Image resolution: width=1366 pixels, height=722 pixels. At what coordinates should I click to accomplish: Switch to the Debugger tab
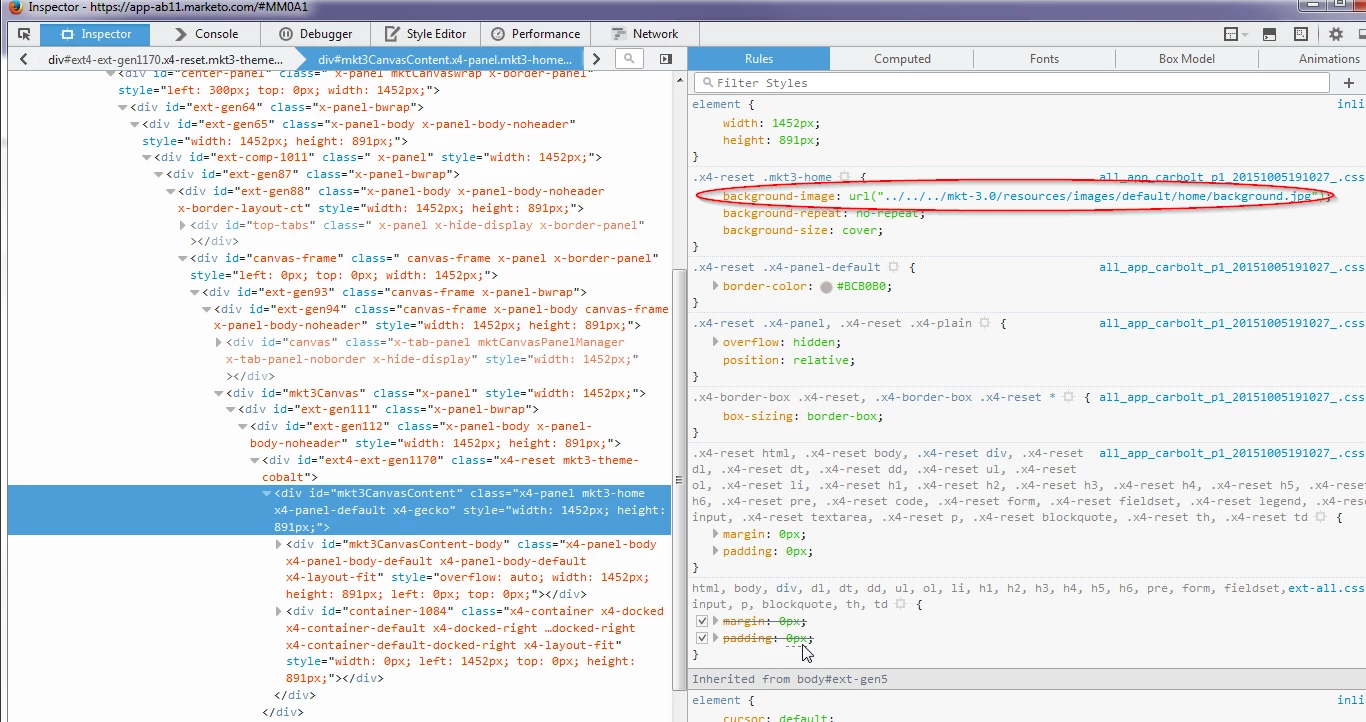[x=315, y=34]
